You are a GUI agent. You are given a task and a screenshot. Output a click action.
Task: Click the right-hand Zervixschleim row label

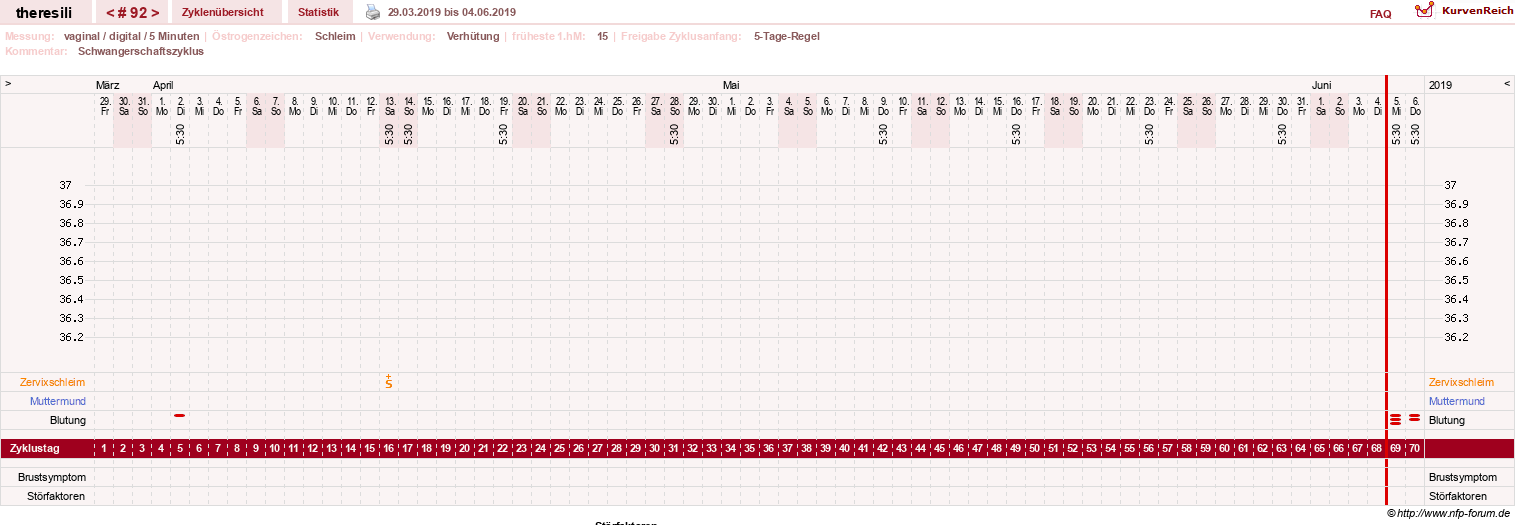point(1462,382)
